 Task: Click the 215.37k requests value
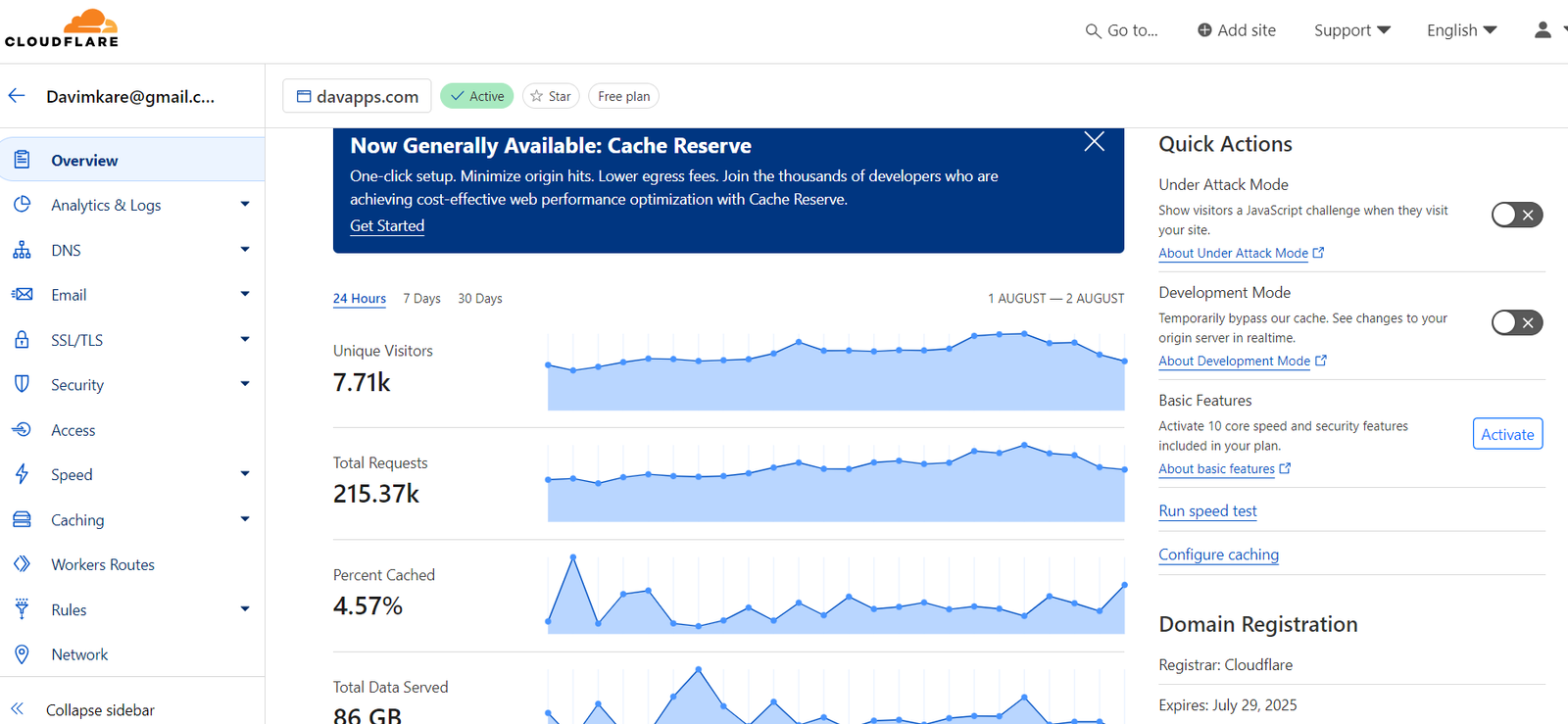pos(376,494)
